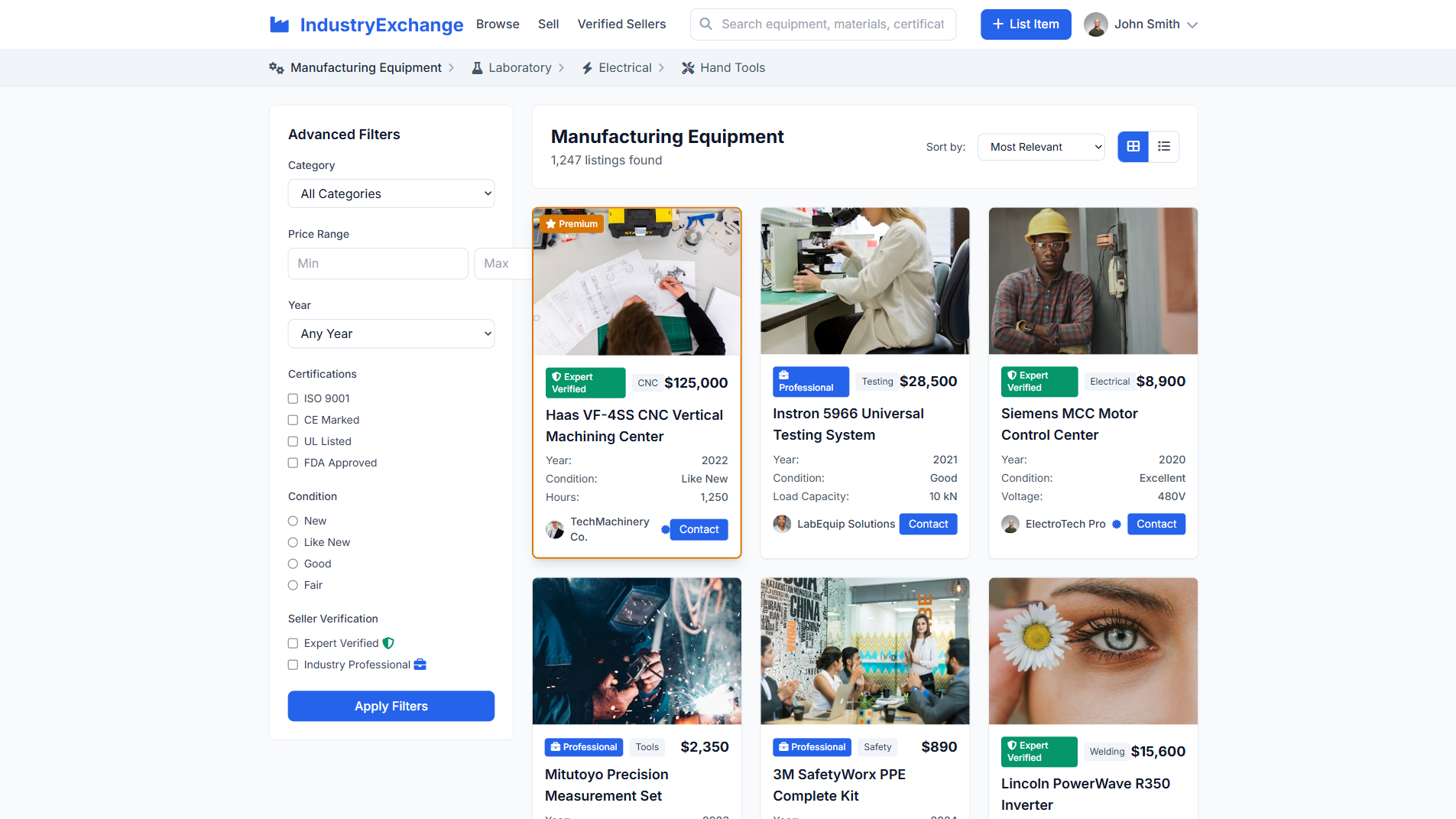1456x819 pixels.
Task: Open the All Categories dropdown
Action: click(391, 193)
